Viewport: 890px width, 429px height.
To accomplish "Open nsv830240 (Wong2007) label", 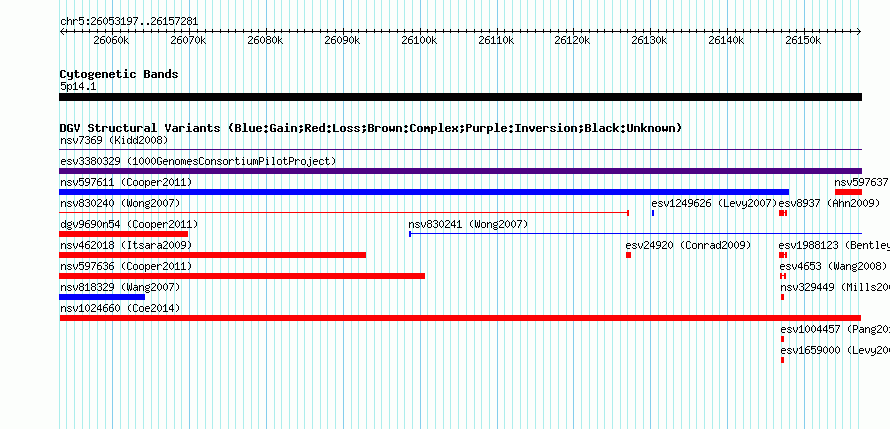I will point(120,203).
